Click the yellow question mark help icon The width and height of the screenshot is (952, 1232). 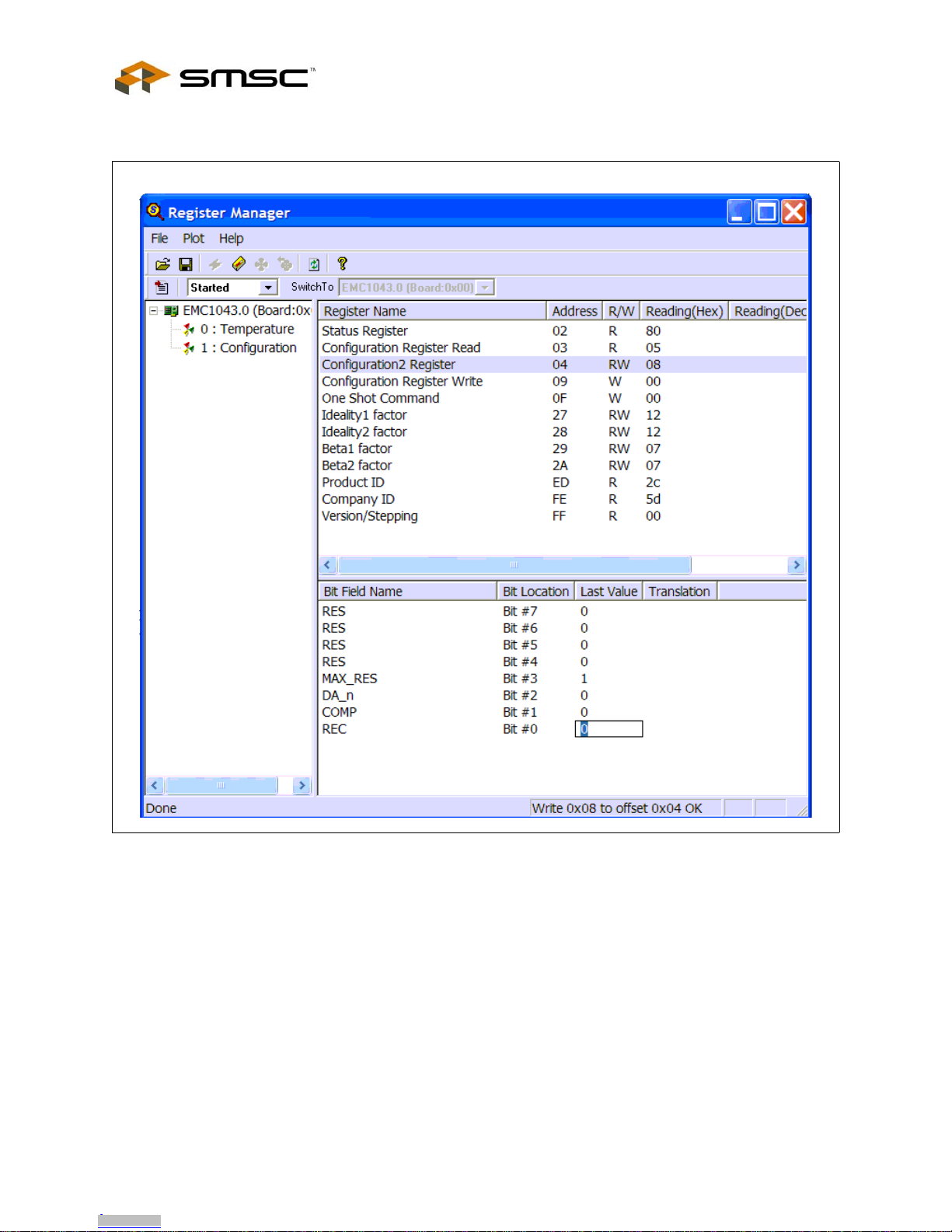coord(342,264)
